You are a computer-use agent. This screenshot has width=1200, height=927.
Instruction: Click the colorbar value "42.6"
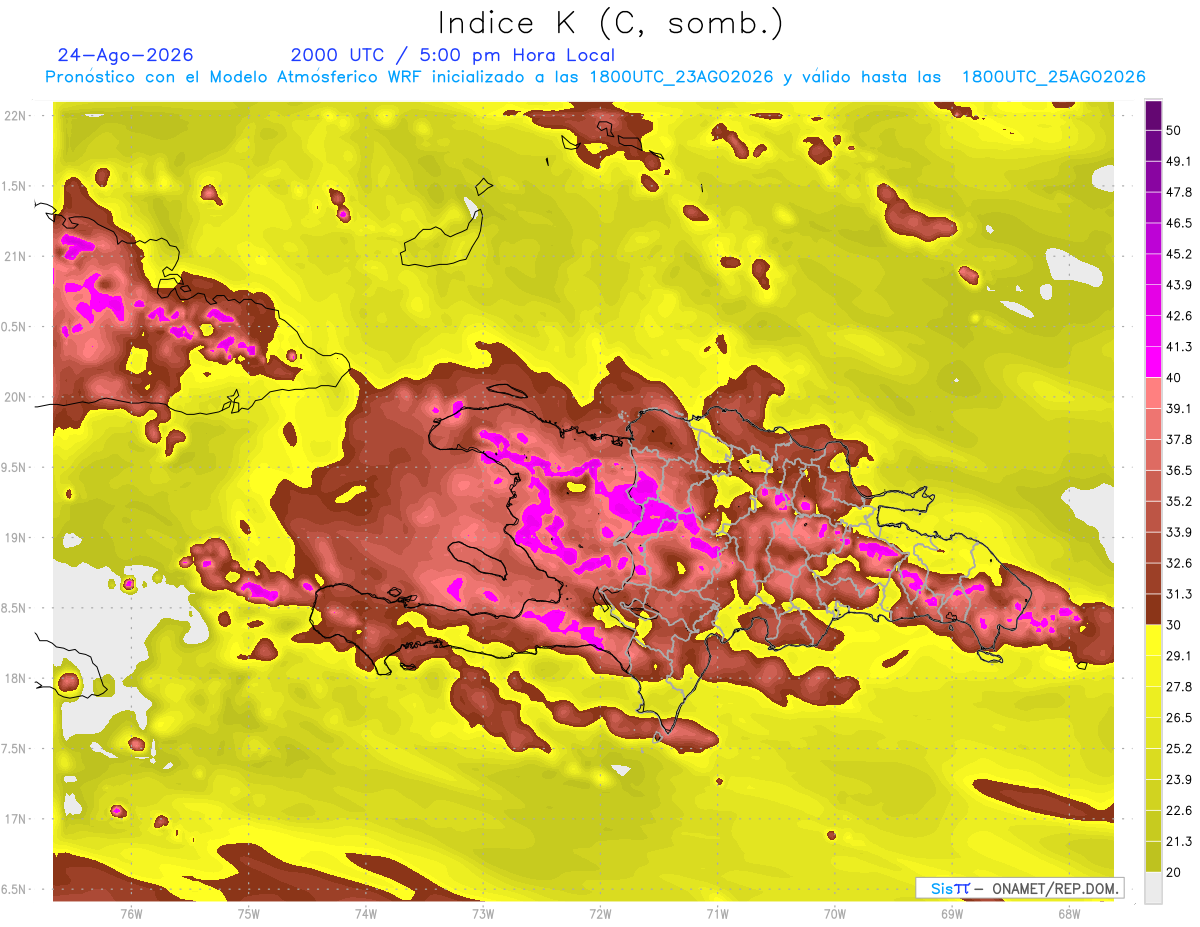[1178, 316]
